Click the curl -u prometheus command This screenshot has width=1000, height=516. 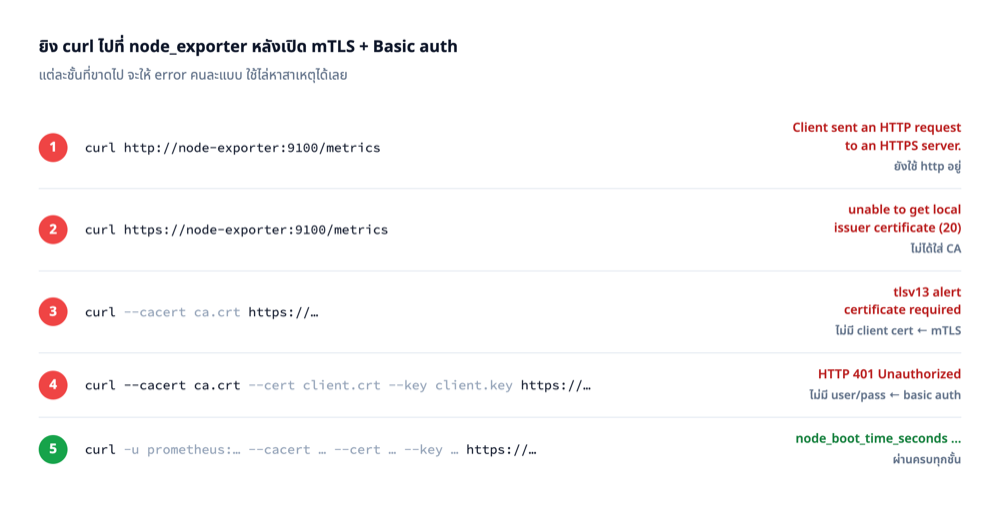[x=311, y=450]
